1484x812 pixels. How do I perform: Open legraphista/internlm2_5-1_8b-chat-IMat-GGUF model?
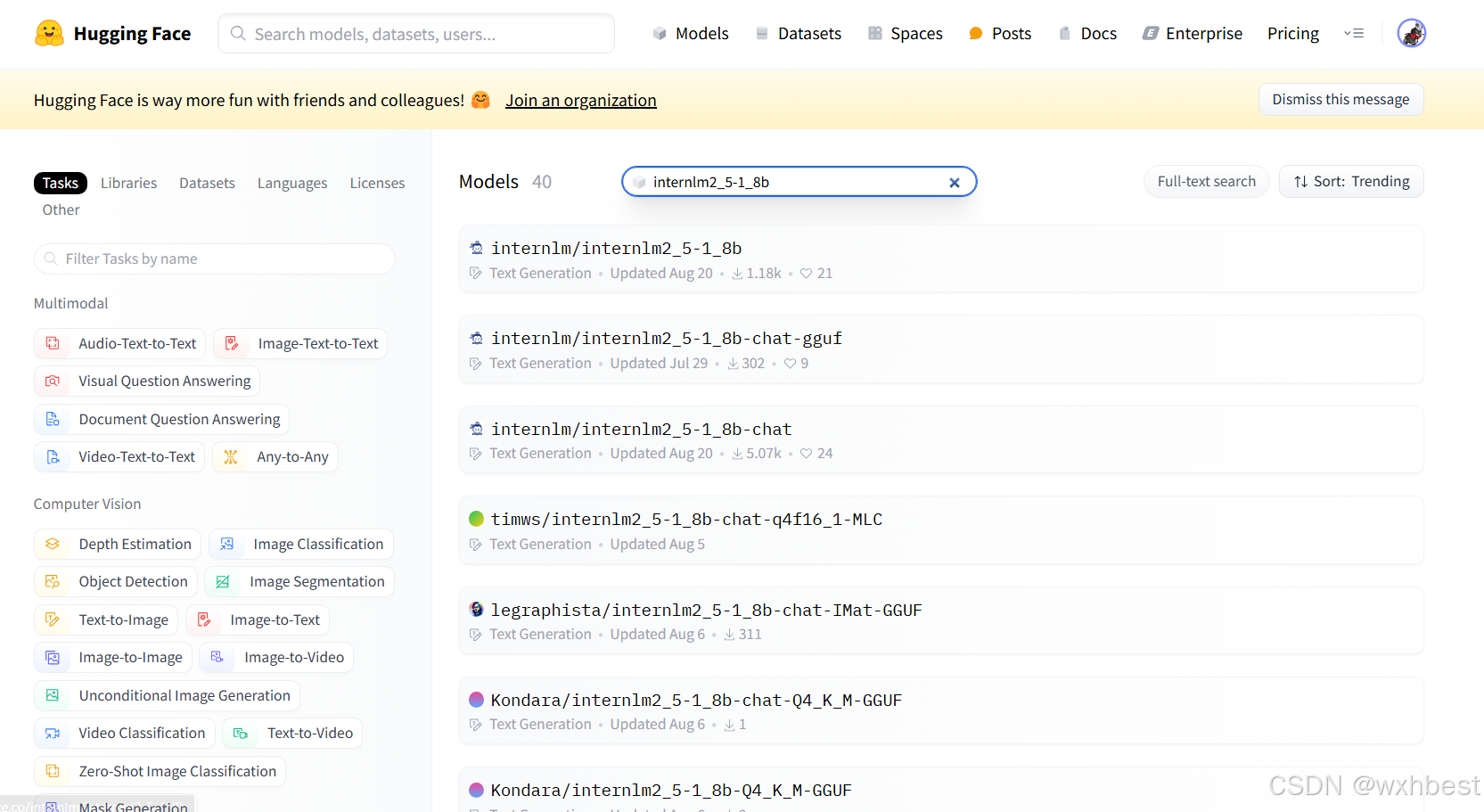(941, 620)
